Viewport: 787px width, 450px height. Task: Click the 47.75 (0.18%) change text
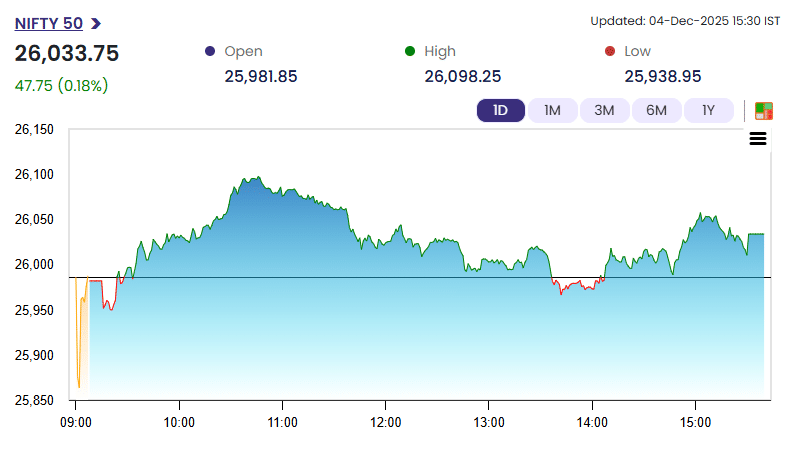[61, 85]
